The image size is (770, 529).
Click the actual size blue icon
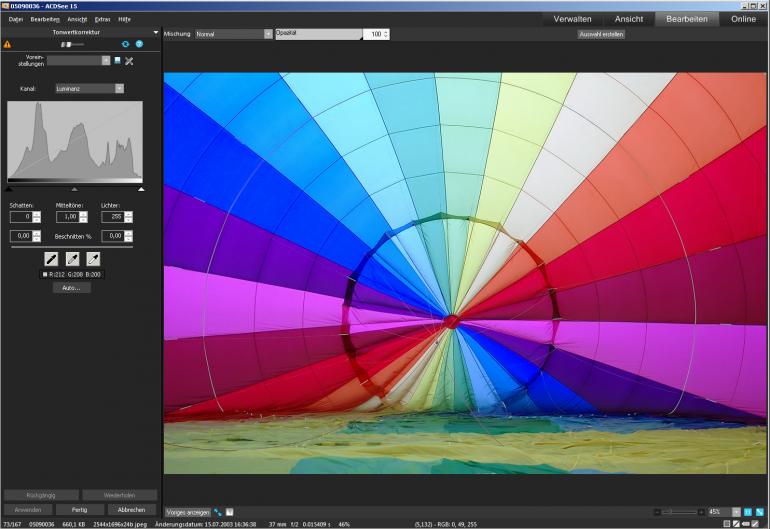pyautogui.click(x=748, y=512)
